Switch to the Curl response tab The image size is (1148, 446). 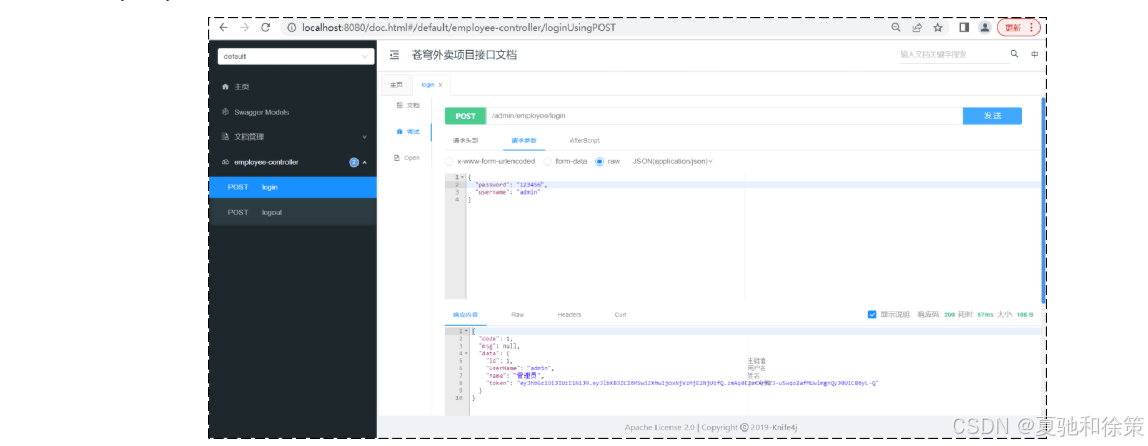point(620,314)
